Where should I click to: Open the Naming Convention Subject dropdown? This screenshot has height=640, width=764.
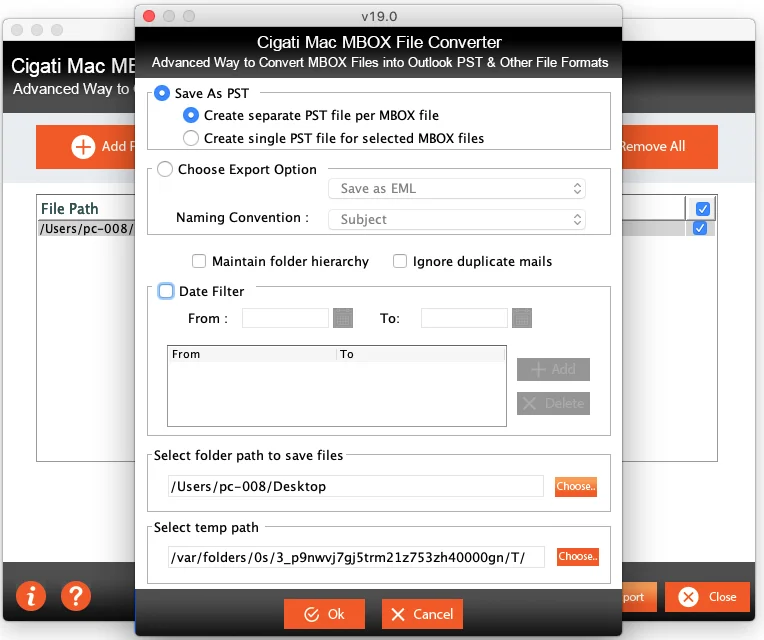pyautogui.click(x=457, y=219)
